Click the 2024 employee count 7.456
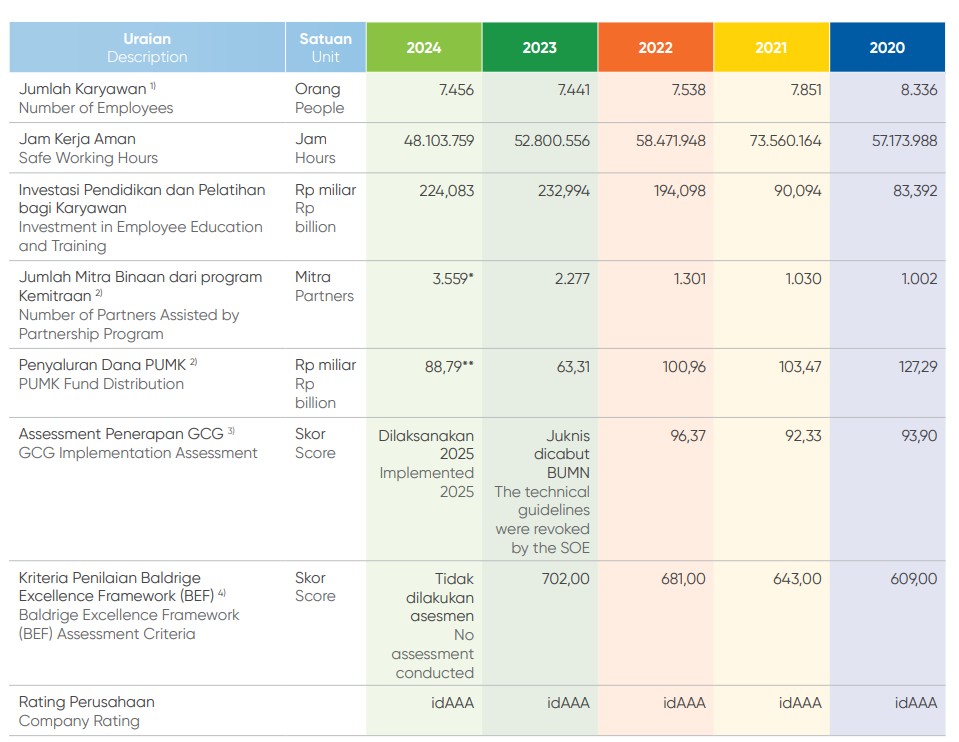The height and width of the screenshot is (742, 959). tap(456, 90)
